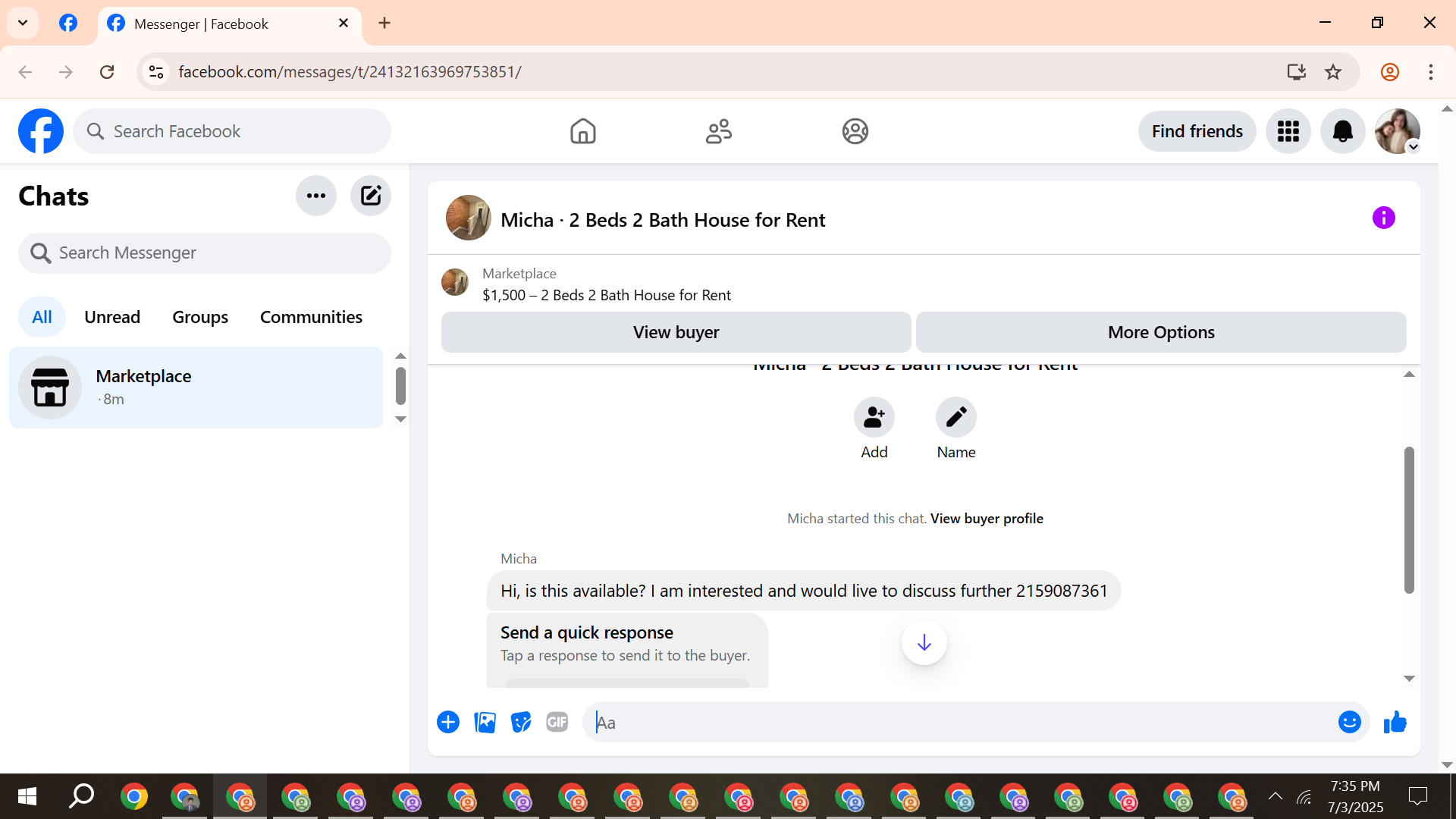This screenshot has width=1456, height=819.
Task: Switch to the Communities tab
Action: pyautogui.click(x=311, y=317)
